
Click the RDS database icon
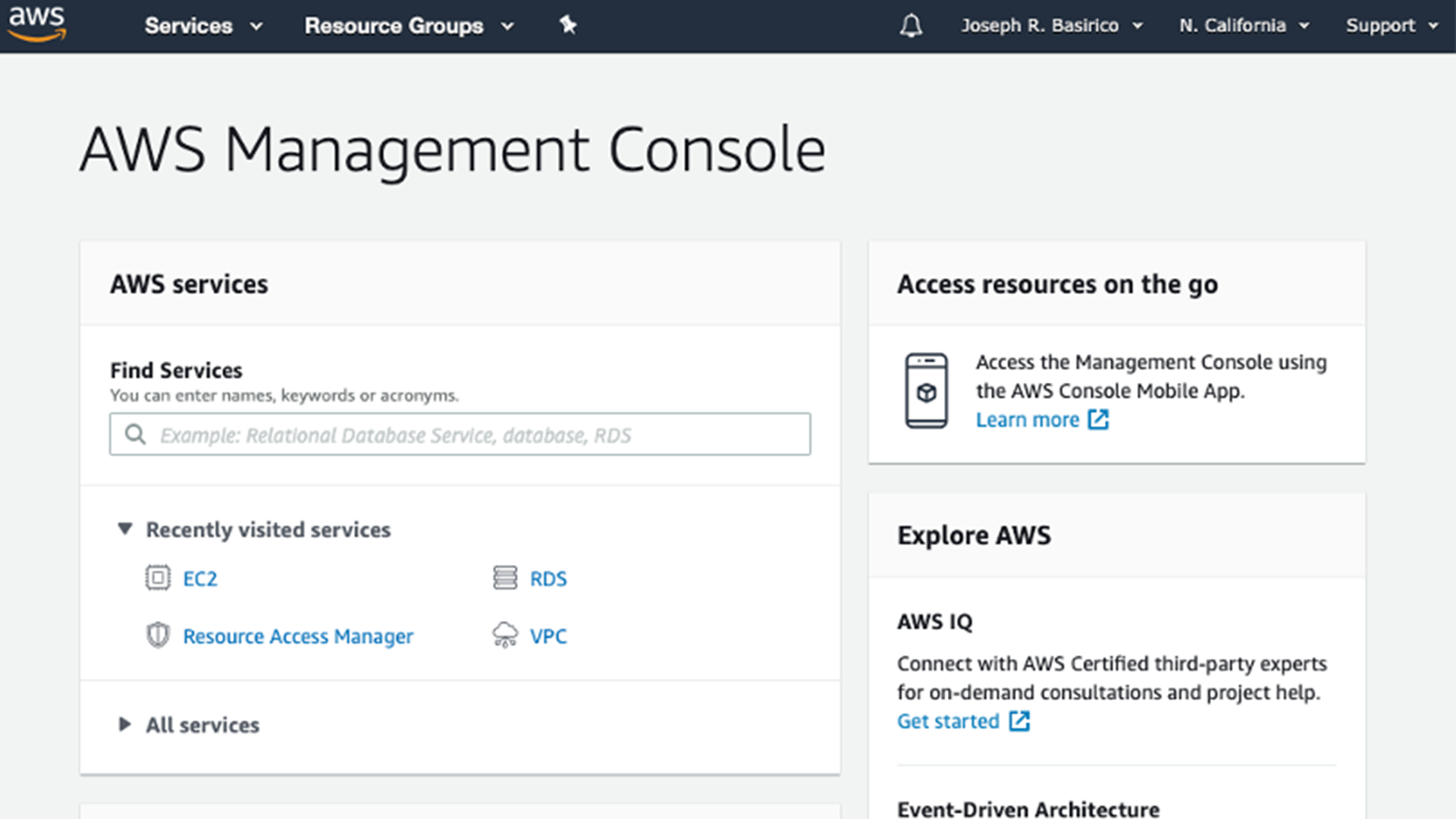pos(505,578)
